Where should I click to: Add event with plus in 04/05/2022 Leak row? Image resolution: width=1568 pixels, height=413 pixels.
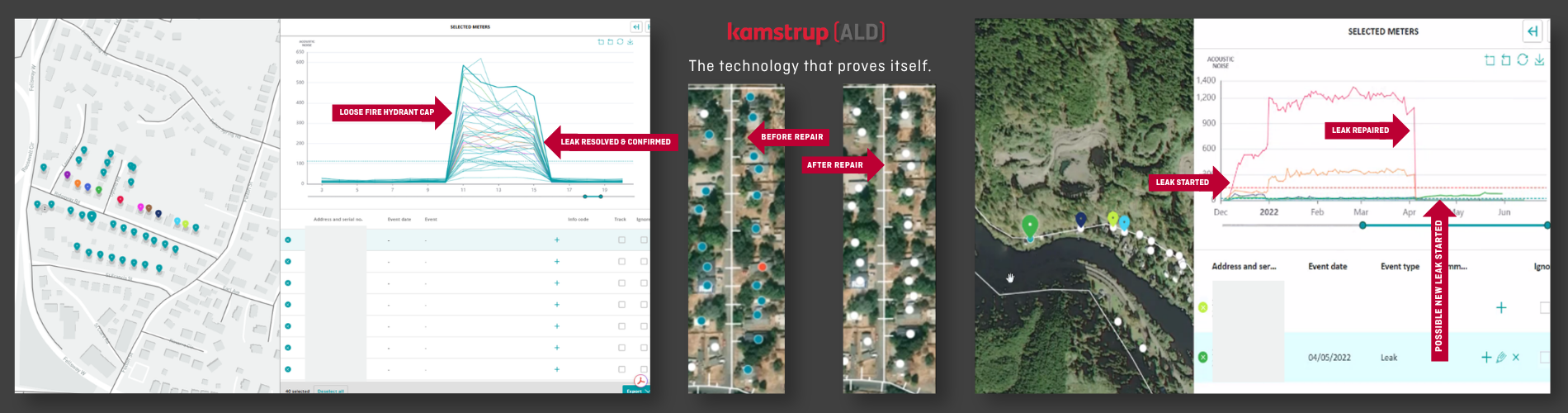point(1486,358)
